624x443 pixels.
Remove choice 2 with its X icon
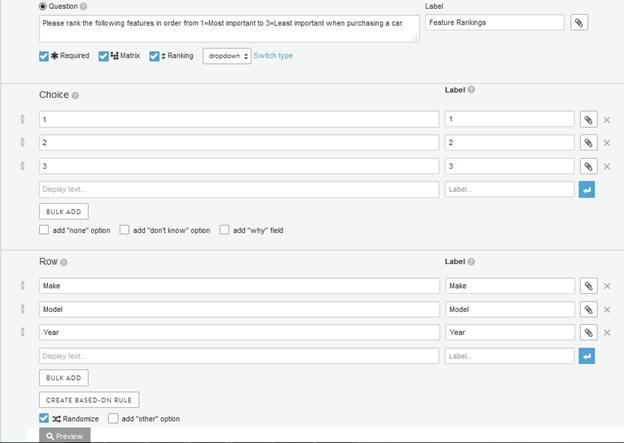(607, 143)
